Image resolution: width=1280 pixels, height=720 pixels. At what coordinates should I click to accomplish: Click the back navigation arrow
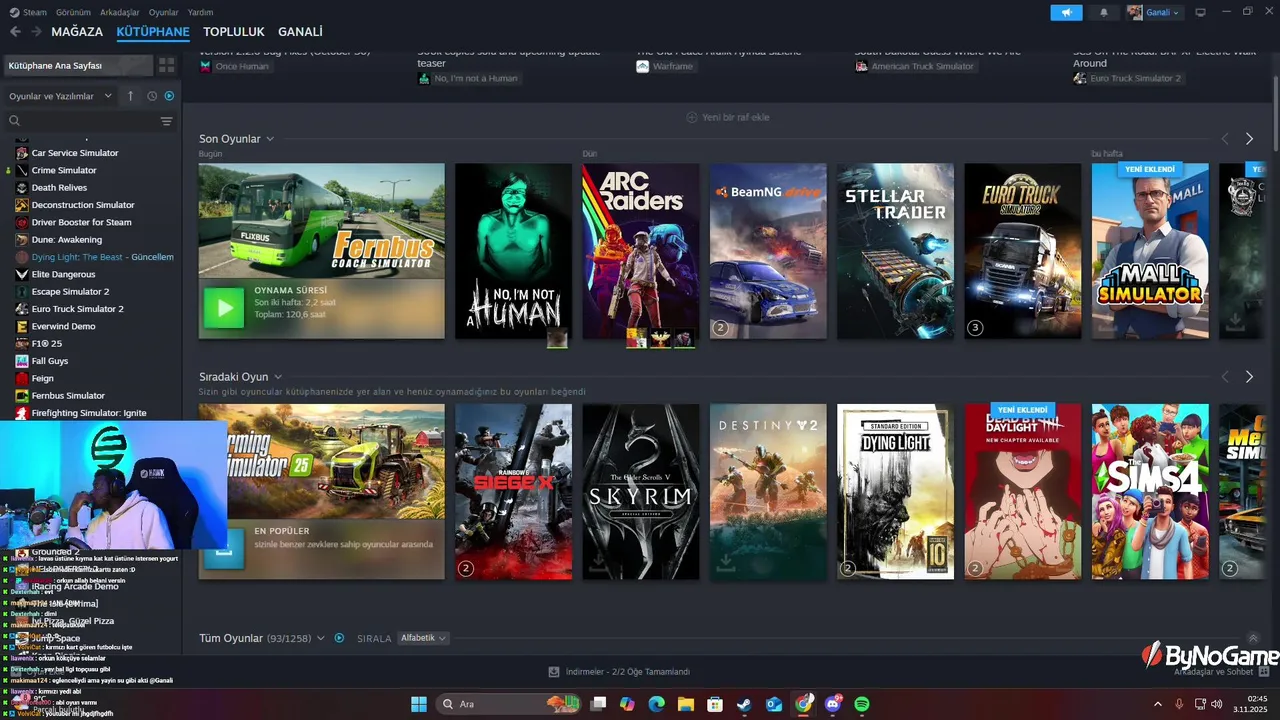[x=15, y=32]
